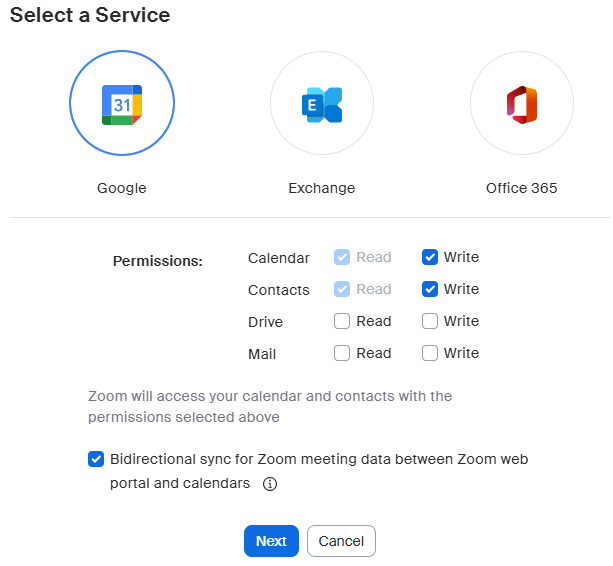Image resolution: width=613 pixels, height=566 pixels.
Task: Enable Drive Write permission
Action: pyautogui.click(x=430, y=321)
